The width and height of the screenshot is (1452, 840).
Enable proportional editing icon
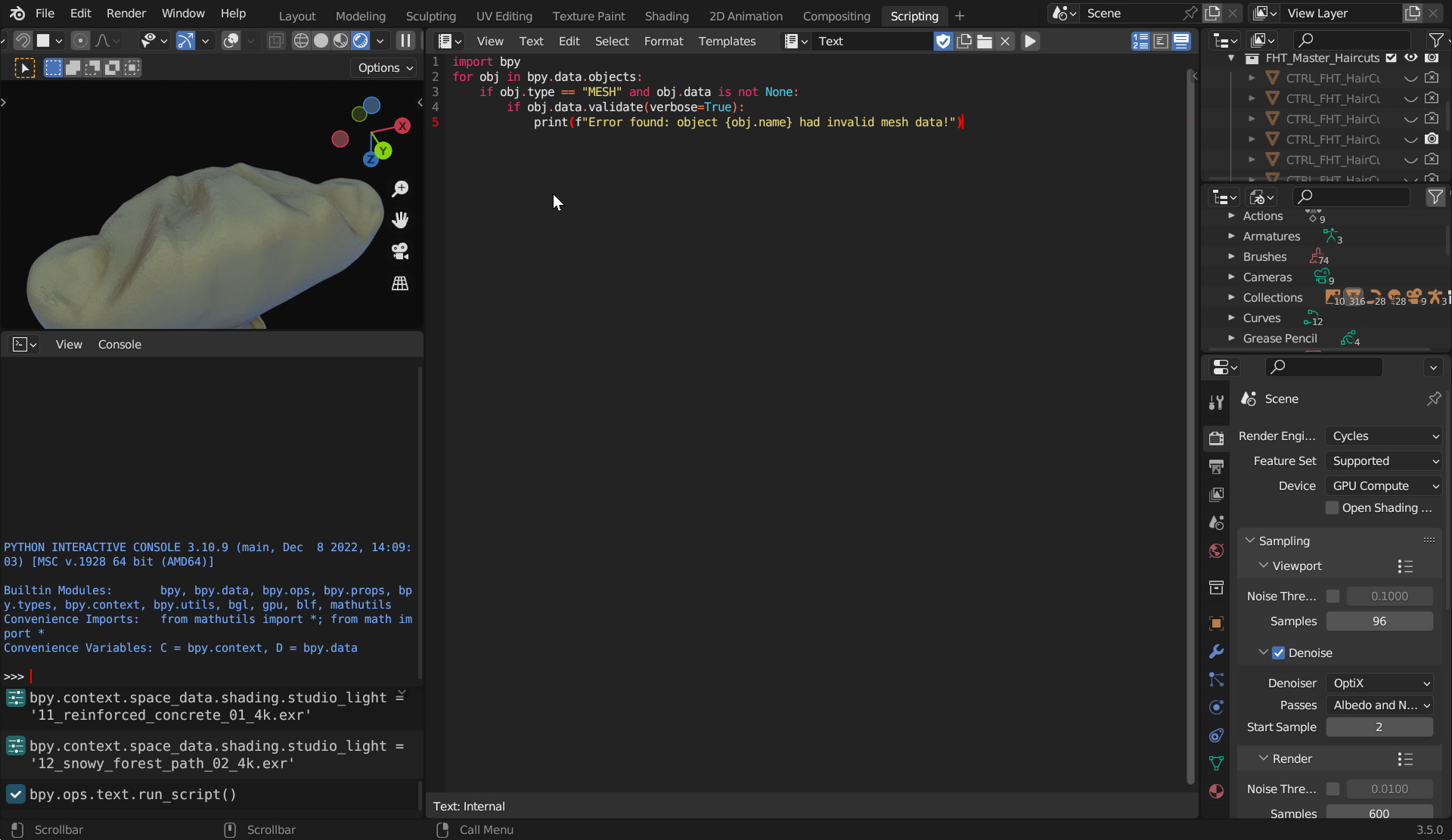[80, 41]
